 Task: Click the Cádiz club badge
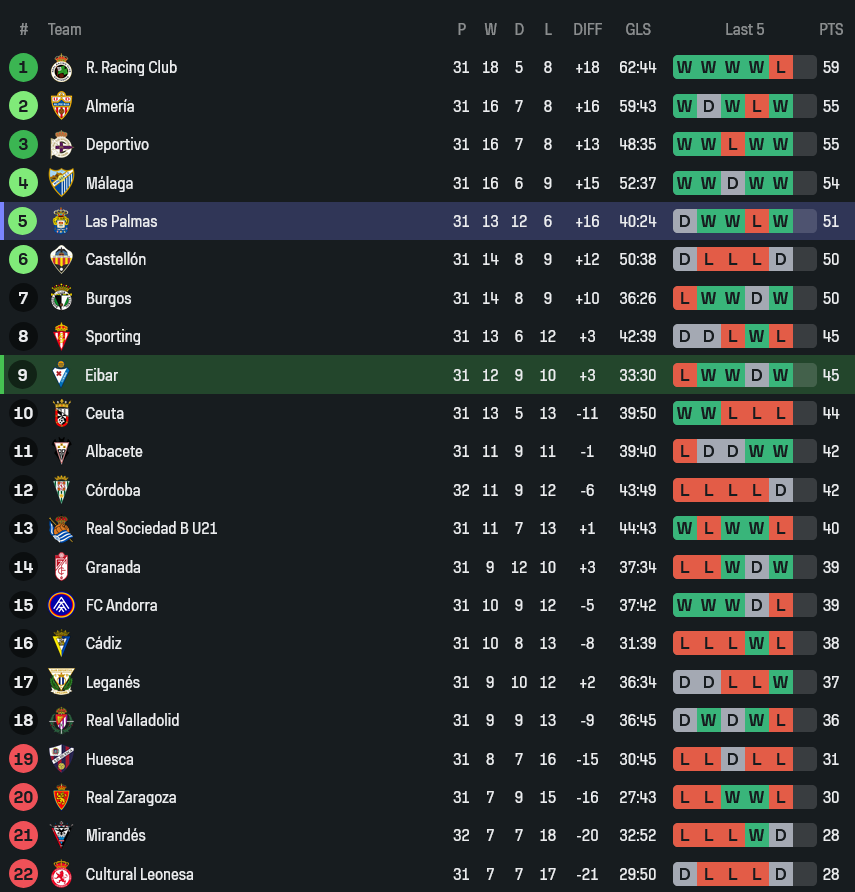coord(61,643)
